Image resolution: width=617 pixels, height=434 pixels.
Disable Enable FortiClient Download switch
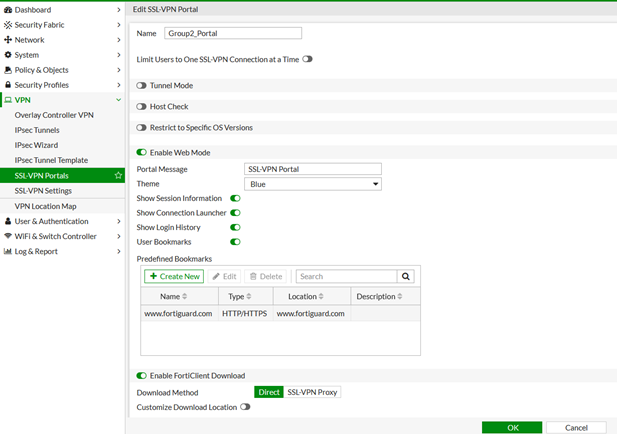pyautogui.click(x=141, y=376)
